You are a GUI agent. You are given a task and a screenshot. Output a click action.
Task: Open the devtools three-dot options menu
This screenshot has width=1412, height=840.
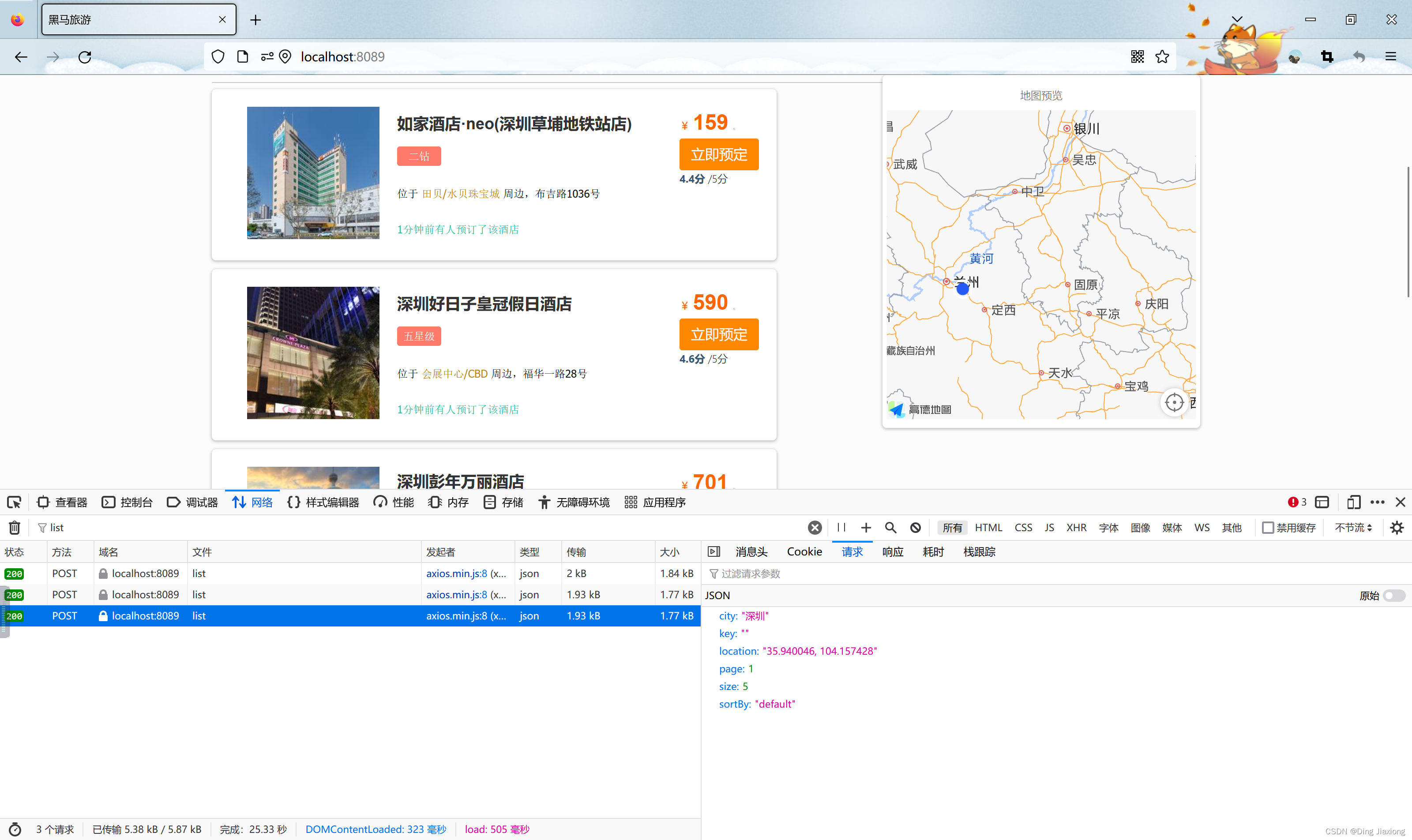pos(1378,502)
